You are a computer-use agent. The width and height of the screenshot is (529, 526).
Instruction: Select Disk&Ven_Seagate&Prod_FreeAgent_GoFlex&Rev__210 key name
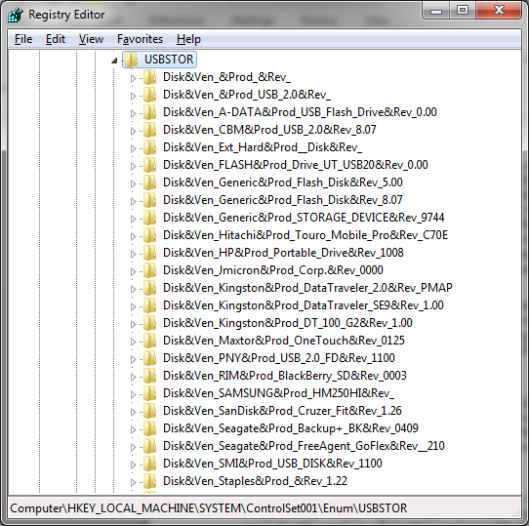tap(304, 446)
